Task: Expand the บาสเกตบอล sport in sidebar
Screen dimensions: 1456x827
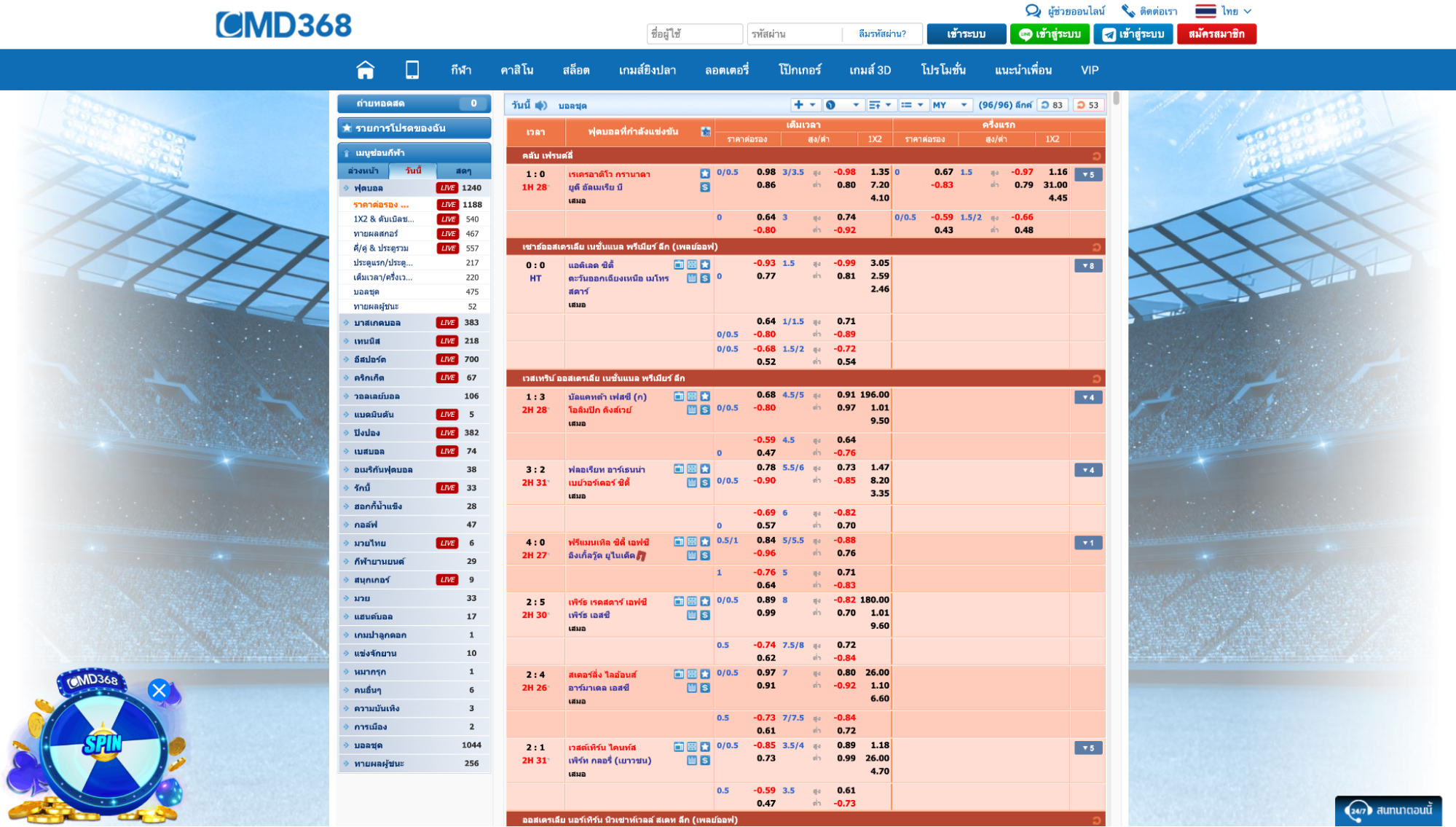Action: (414, 323)
